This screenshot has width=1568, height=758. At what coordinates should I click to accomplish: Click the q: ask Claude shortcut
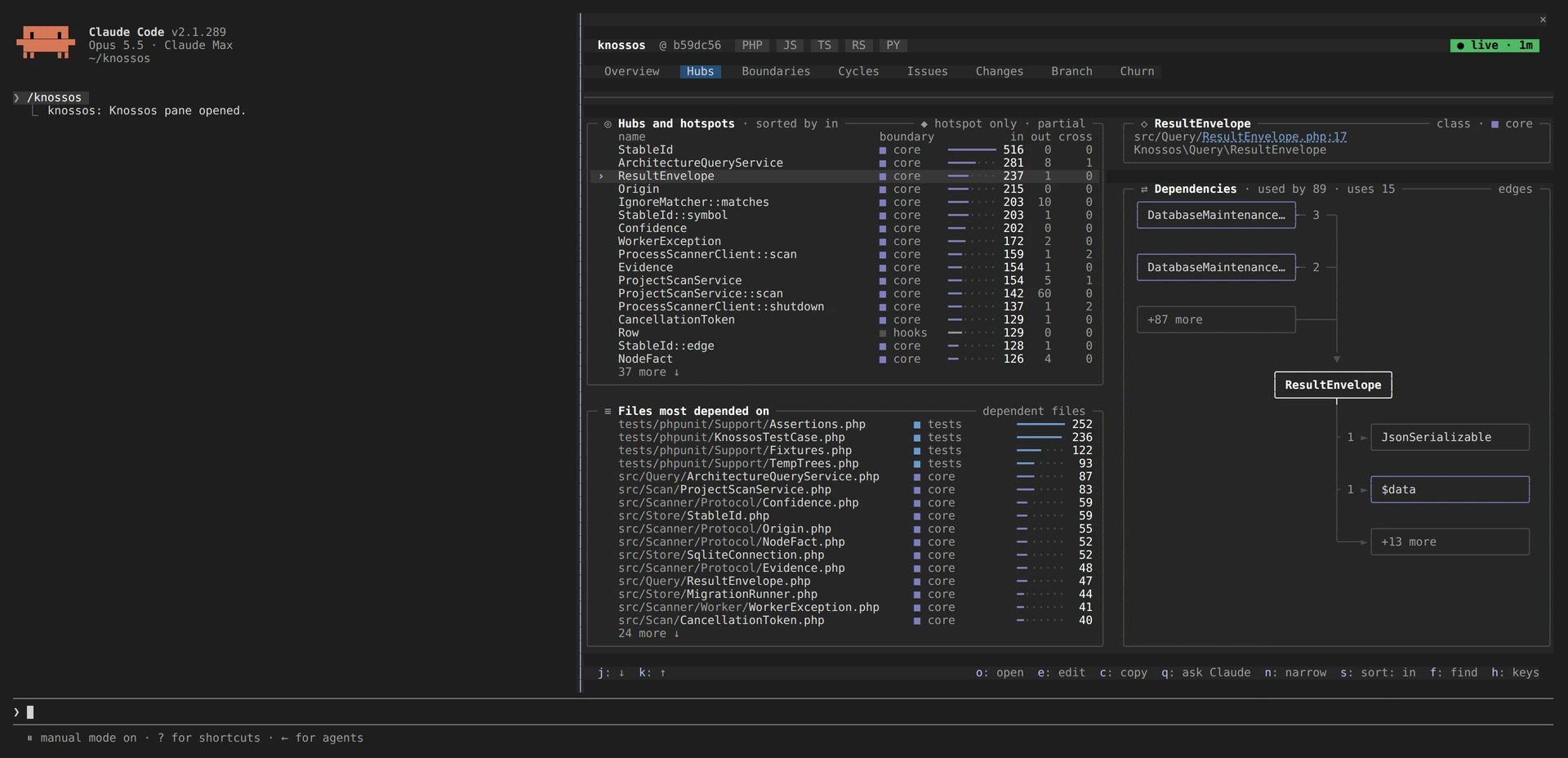click(x=1205, y=673)
